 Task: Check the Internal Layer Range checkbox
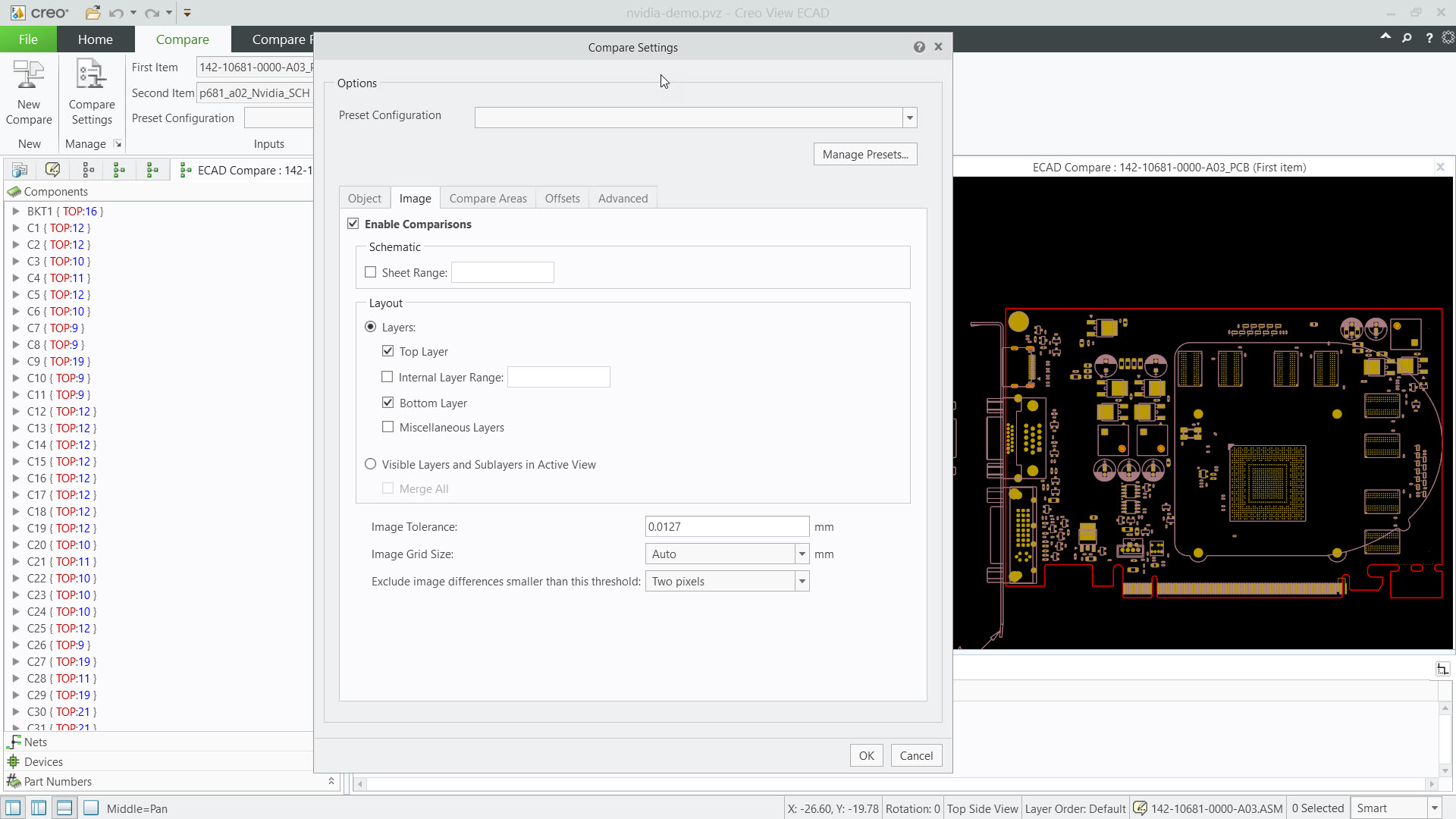pos(388,377)
